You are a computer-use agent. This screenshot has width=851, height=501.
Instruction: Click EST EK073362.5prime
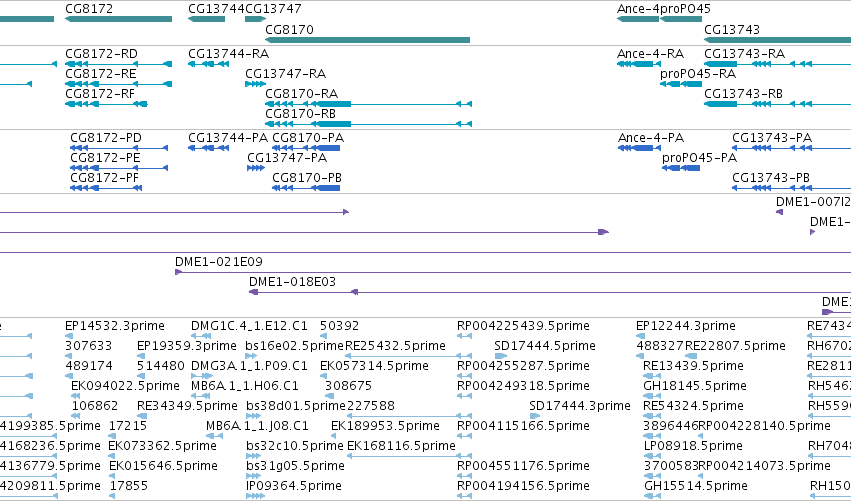[163, 446]
